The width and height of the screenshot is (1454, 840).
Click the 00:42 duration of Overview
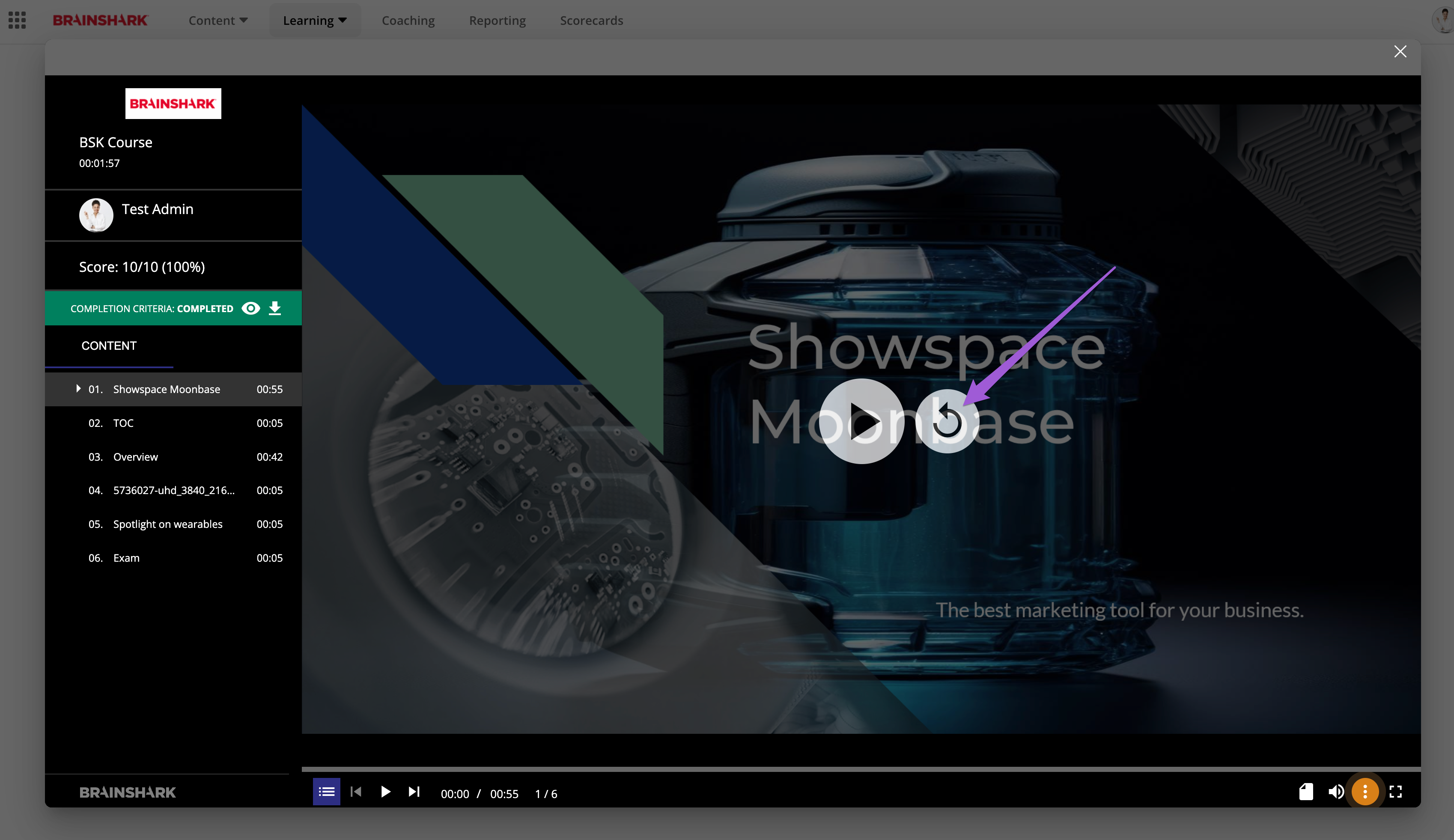(x=269, y=457)
